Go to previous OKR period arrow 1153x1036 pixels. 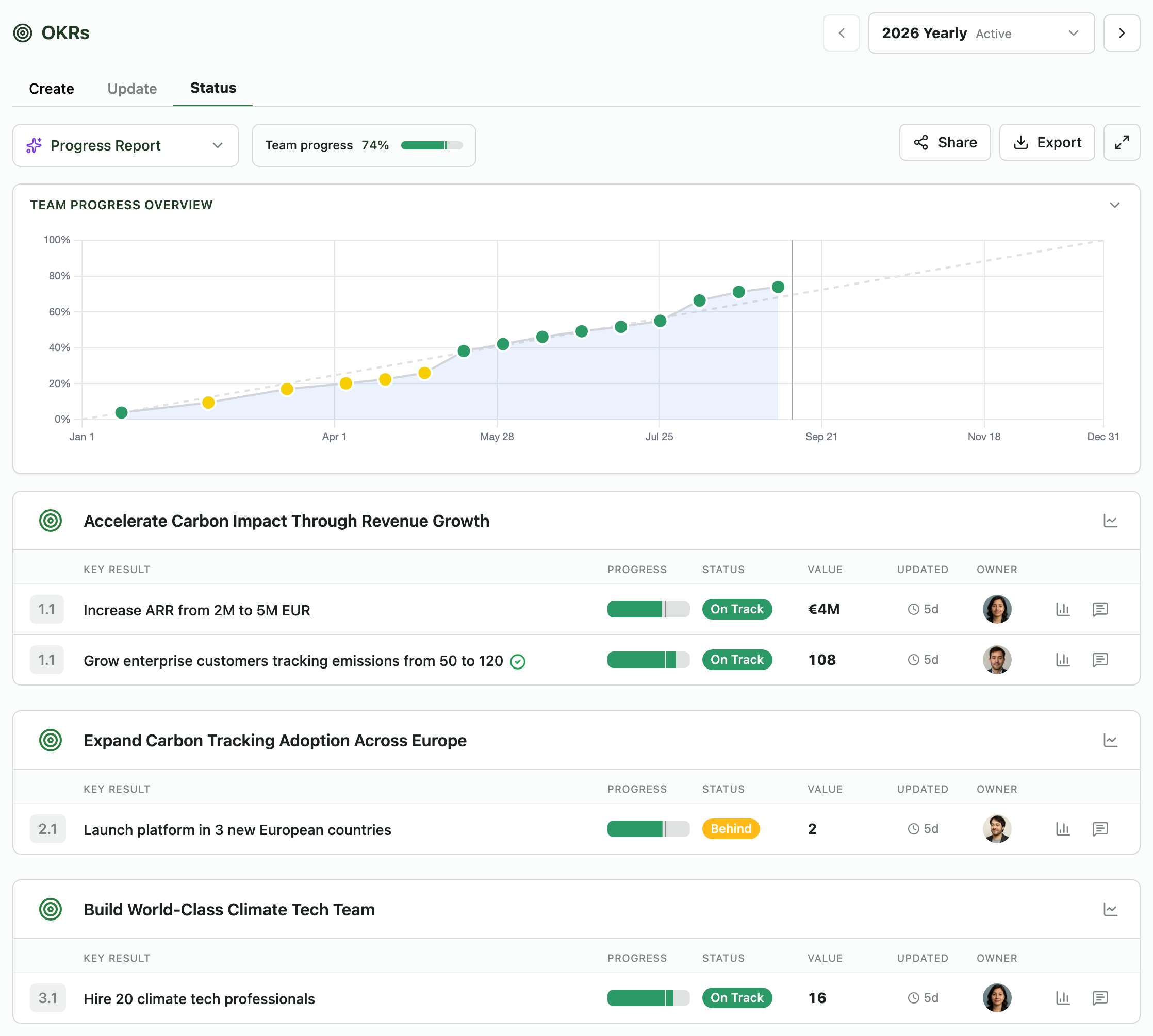(841, 33)
